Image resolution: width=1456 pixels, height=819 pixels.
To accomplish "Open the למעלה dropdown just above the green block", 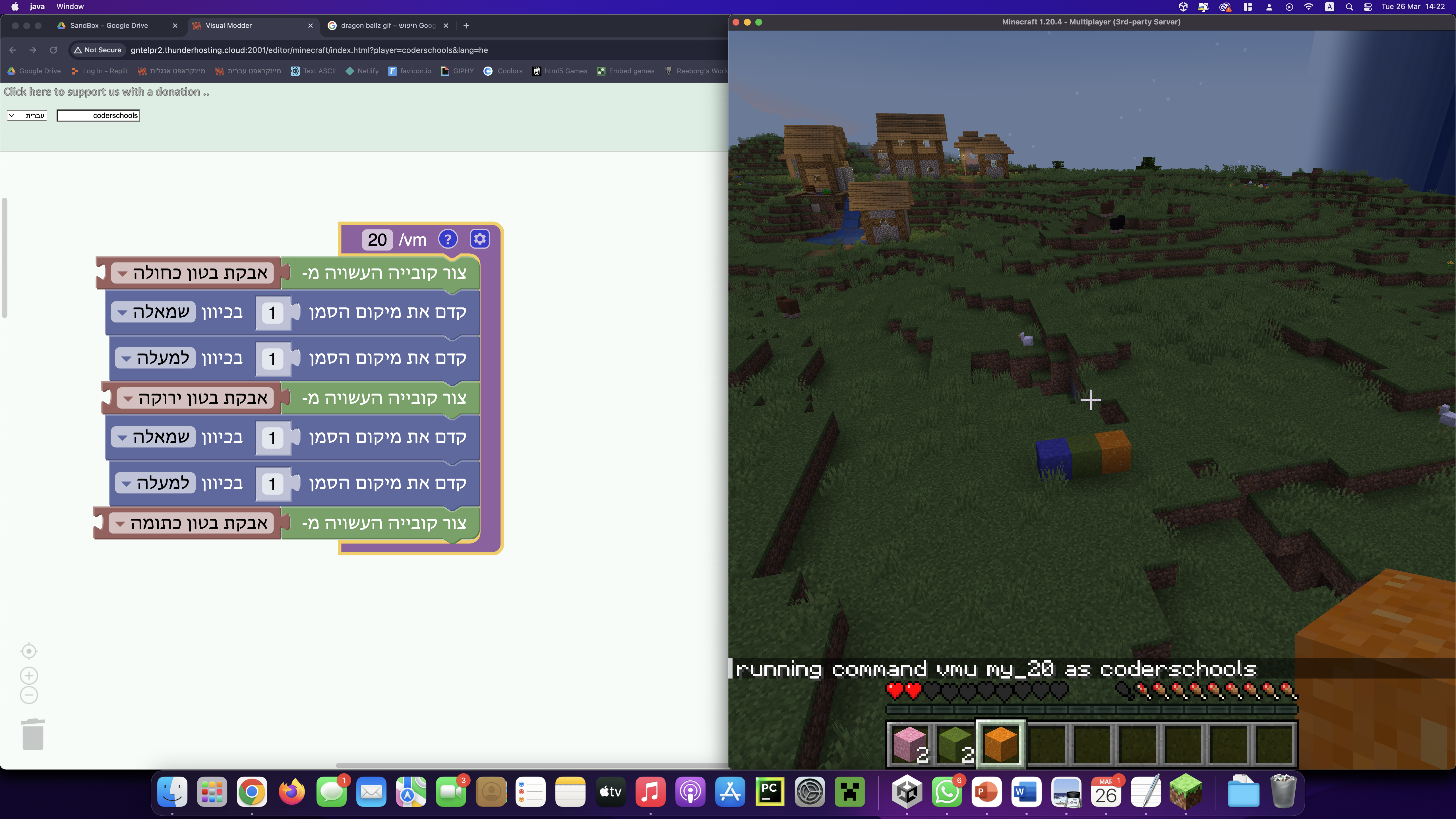I will point(156,358).
